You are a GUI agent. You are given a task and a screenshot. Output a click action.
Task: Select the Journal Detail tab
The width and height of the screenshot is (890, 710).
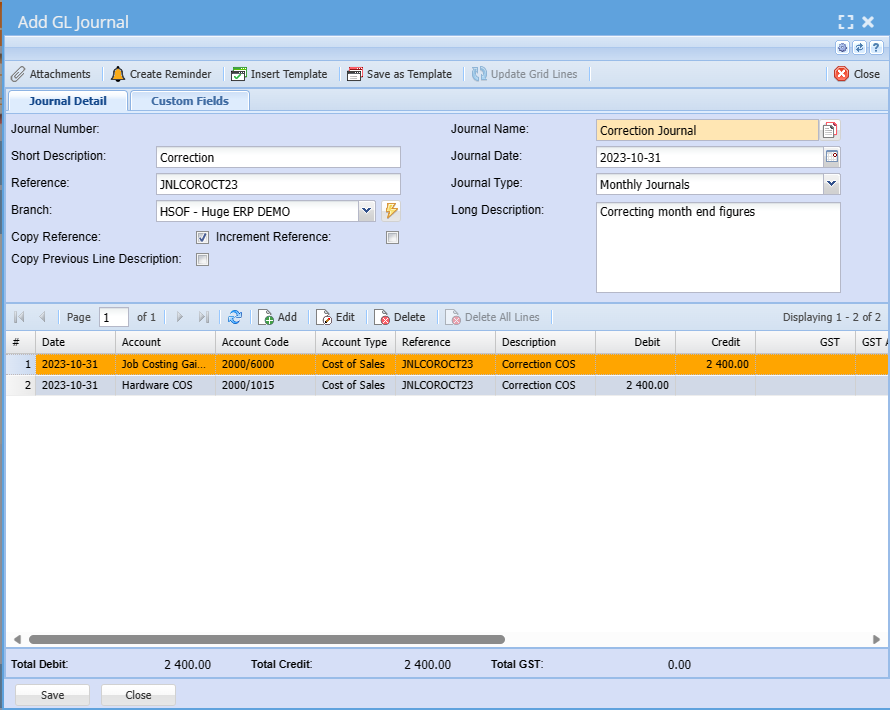point(68,101)
